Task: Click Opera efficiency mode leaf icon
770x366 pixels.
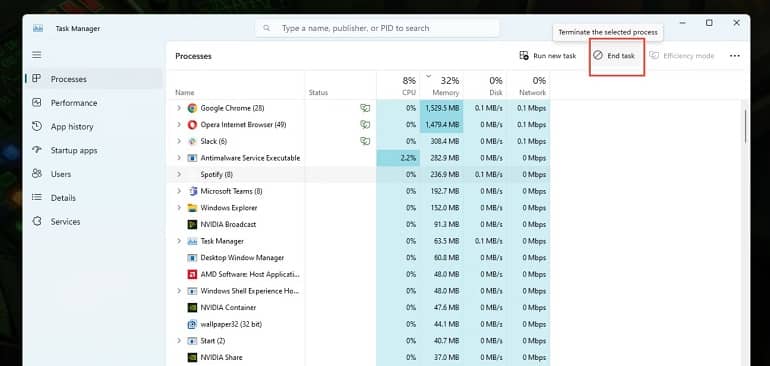Action: 364,125
